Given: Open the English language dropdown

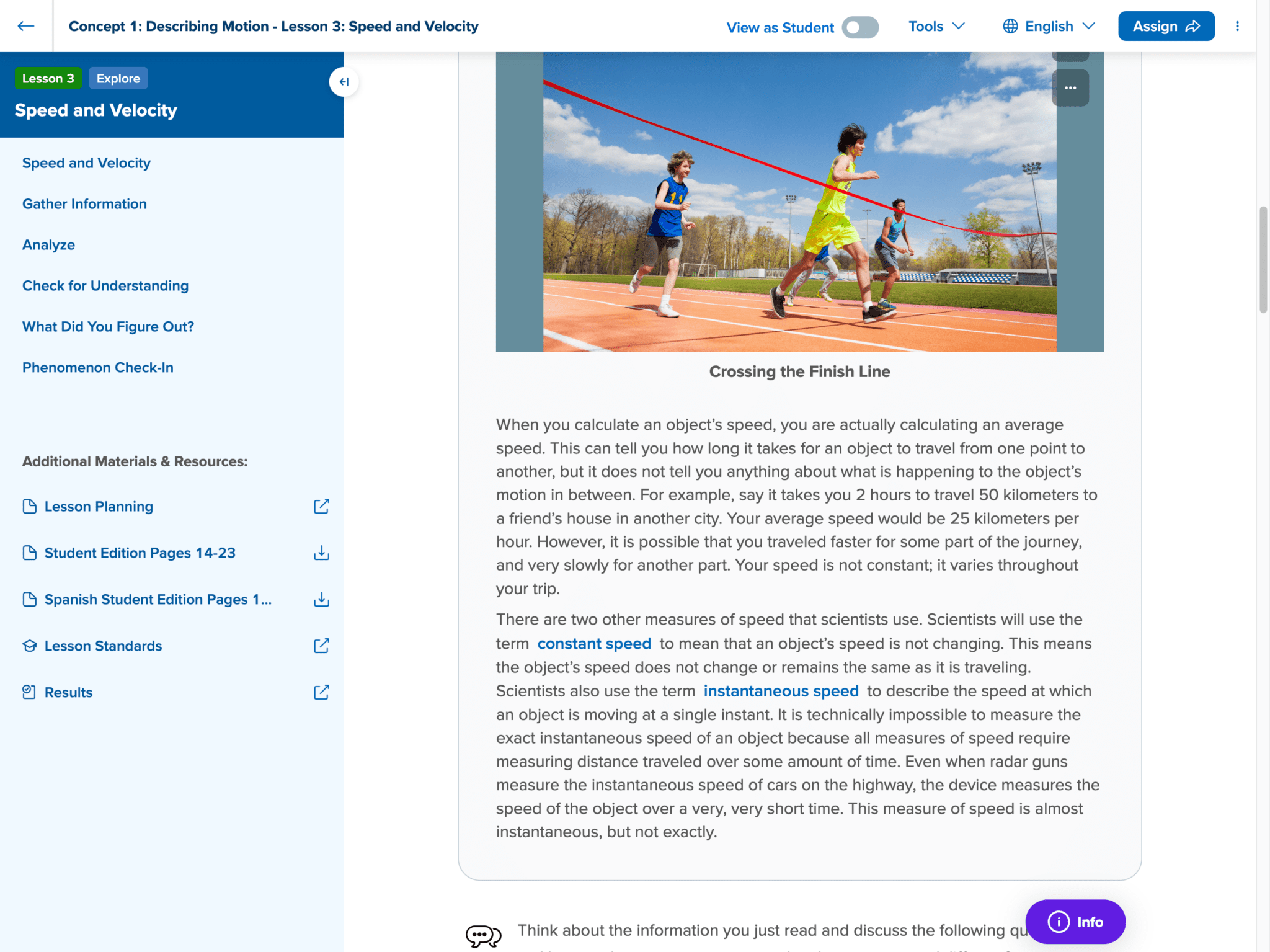Looking at the screenshot, I should point(1049,26).
